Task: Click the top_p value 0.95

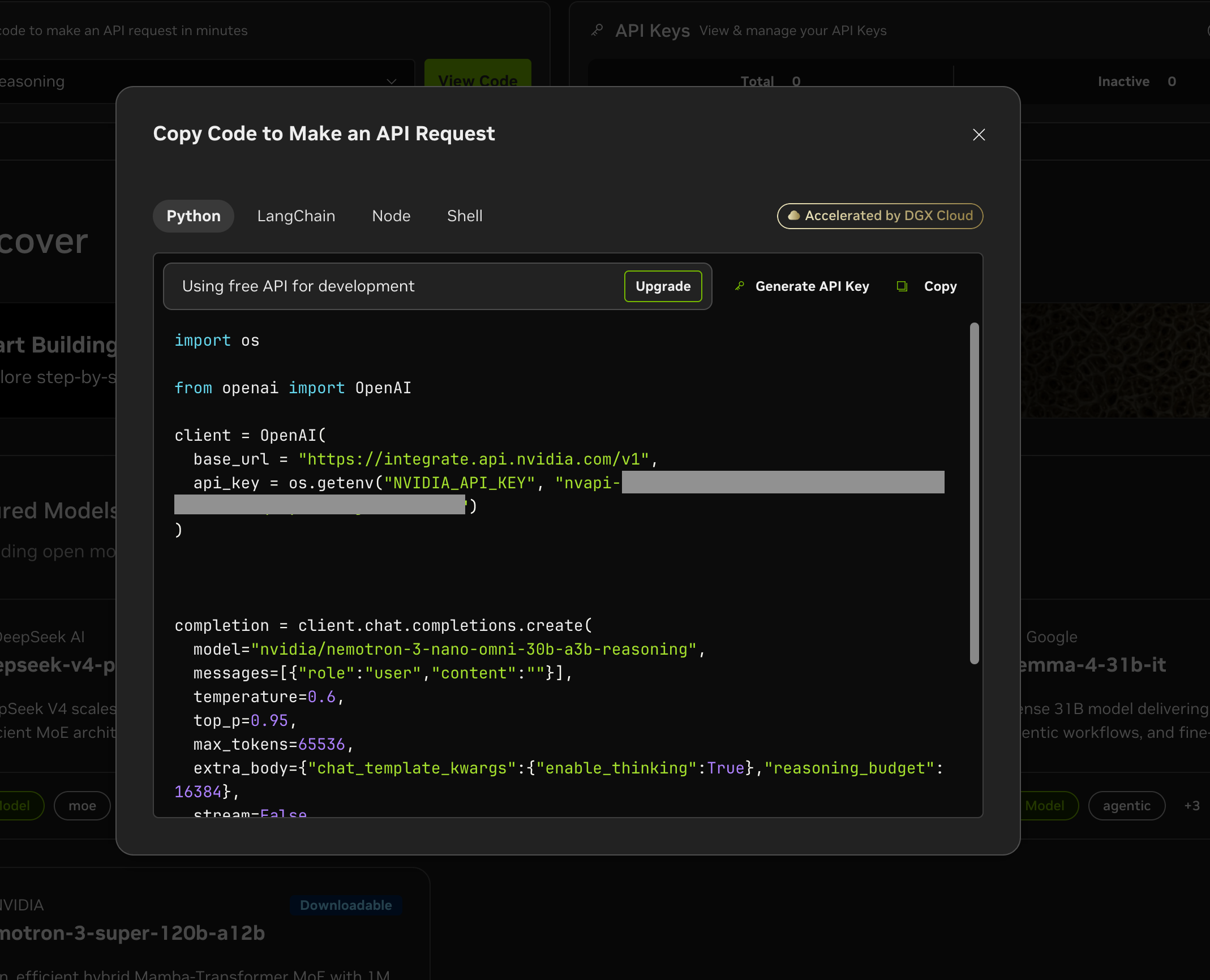Action: pyautogui.click(x=269, y=720)
